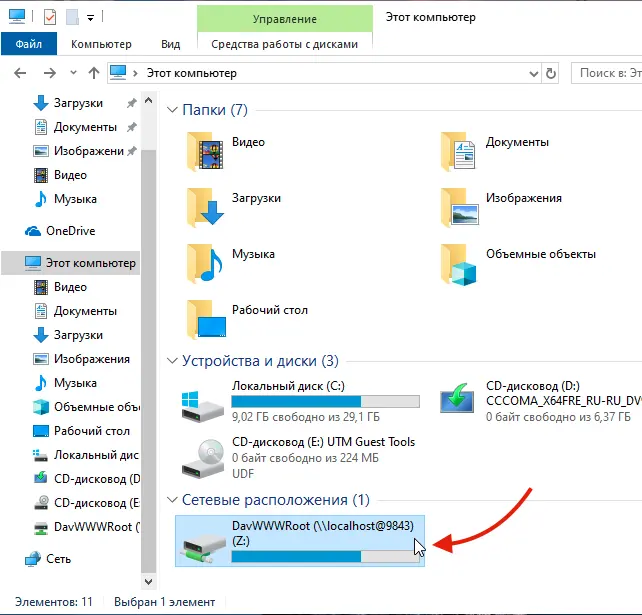Screen dimensions: 642x615
Task: Open the Управление contextual tab
Action: pyautogui.click(x=285, y=19)
